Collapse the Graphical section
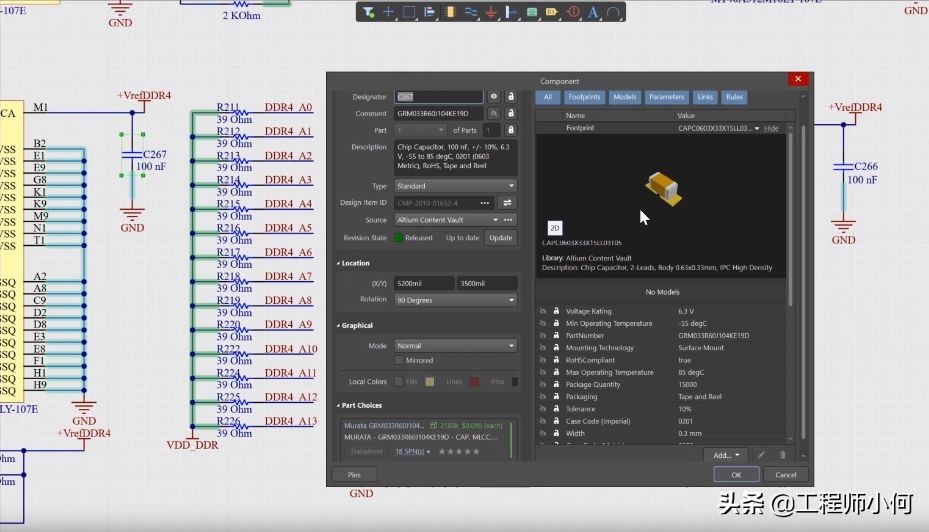 338,325
